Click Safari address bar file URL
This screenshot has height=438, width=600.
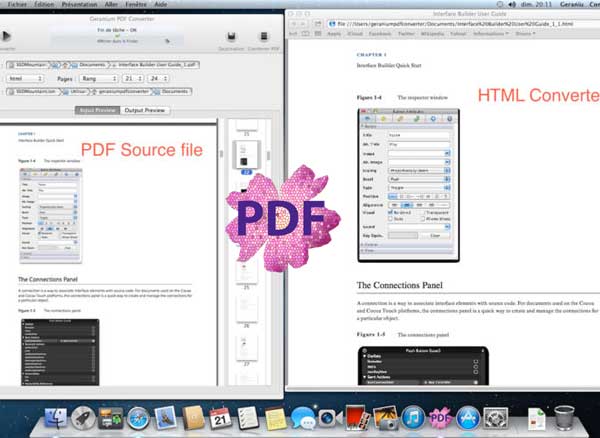coord(463,24)
